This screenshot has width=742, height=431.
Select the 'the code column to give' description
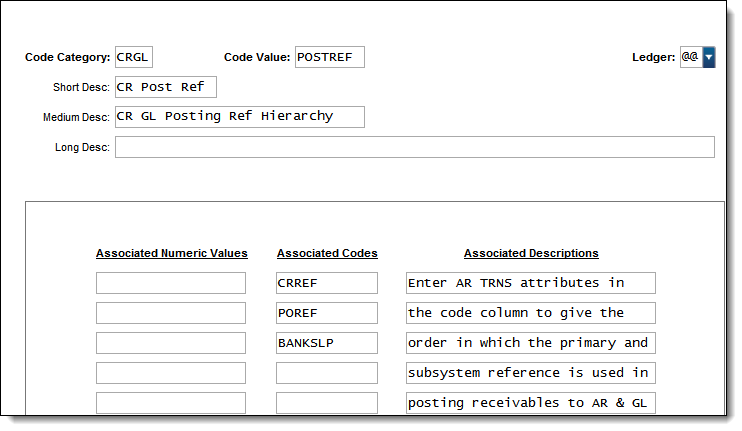(531, 313)
